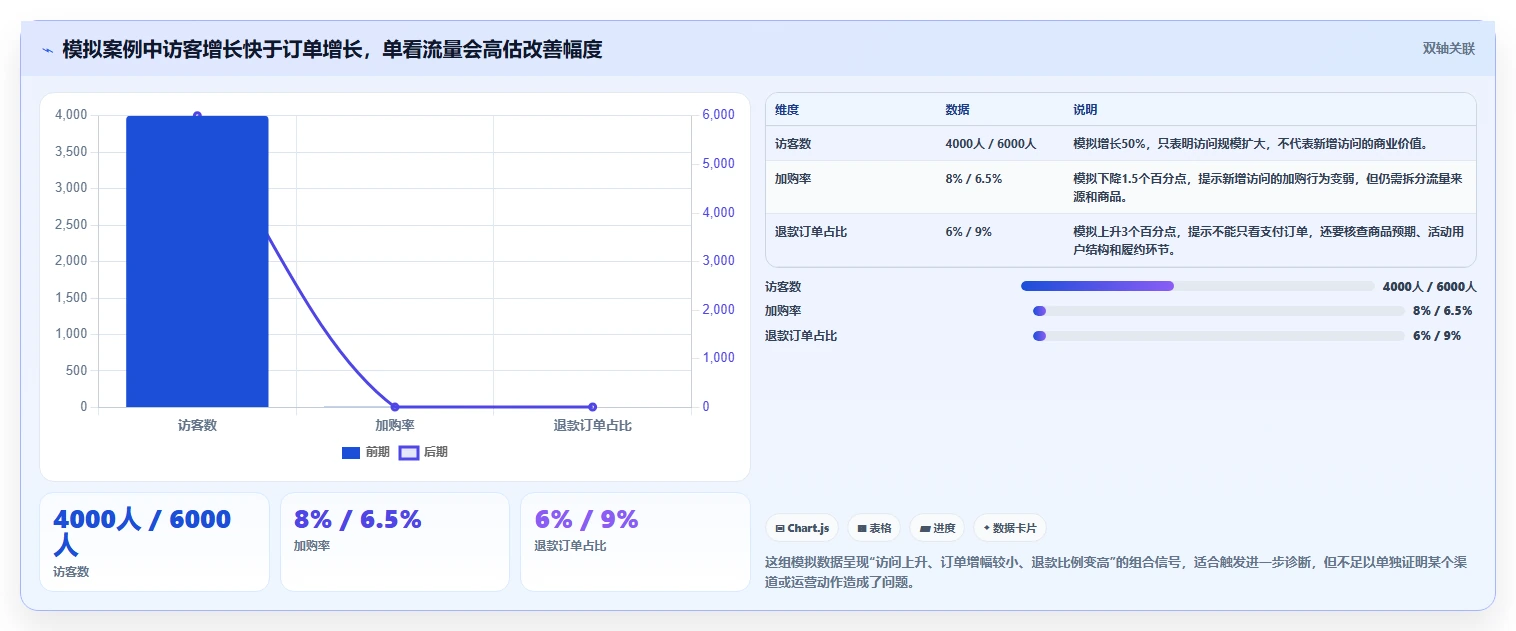Click the pulse icon beside the title
The height and width of the screenshot is (631, 1516).
47,50
